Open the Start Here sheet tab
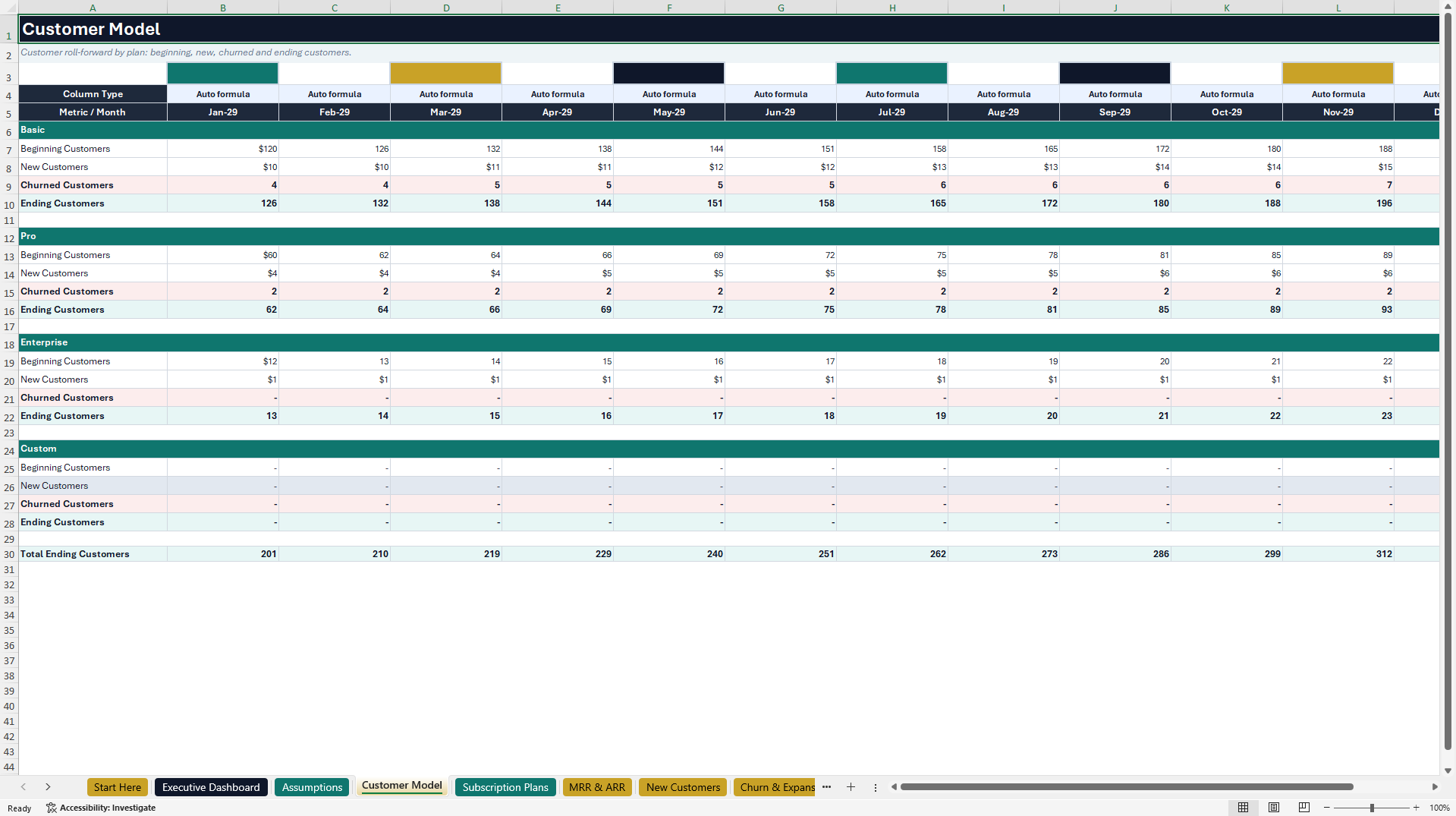 [118, 787]
